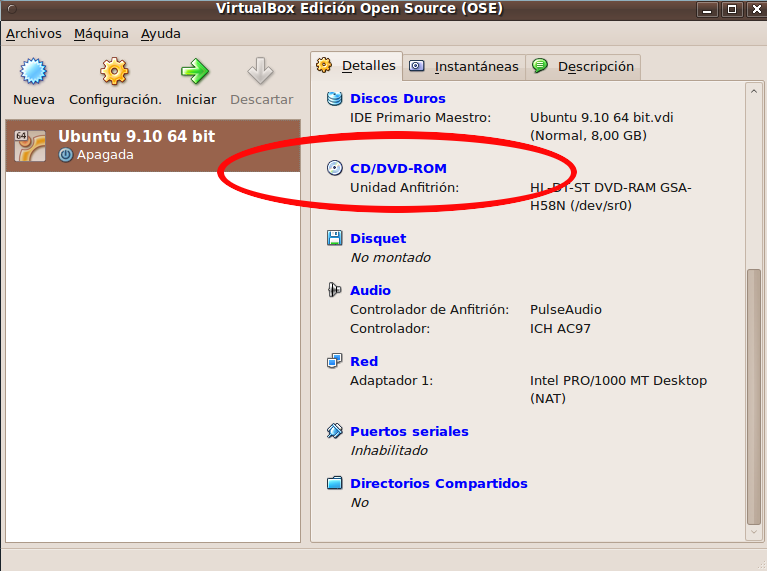
Task: Click the greyed Descartar down-arrow icon
Action: [x=260, y=71]
